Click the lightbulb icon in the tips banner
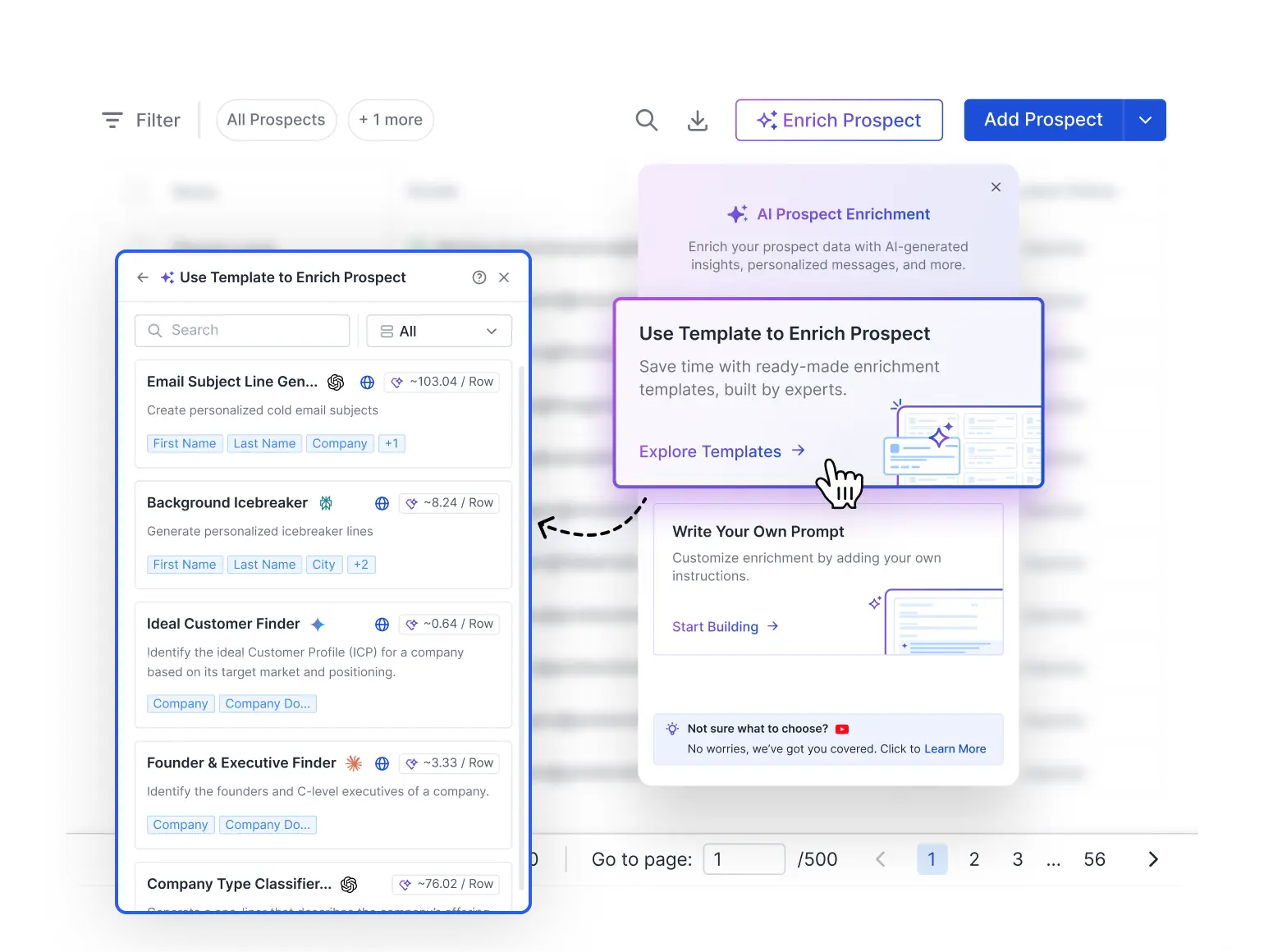The image size is (1264, 952). [x=672, y=729]
